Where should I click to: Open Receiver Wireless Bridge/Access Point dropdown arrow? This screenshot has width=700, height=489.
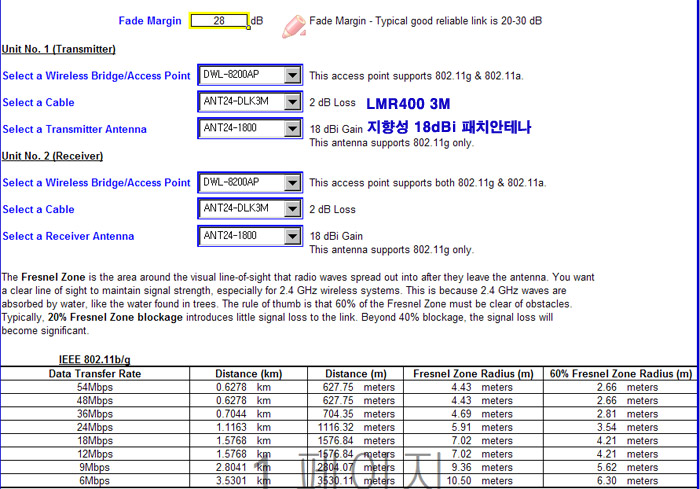[292, 182]
